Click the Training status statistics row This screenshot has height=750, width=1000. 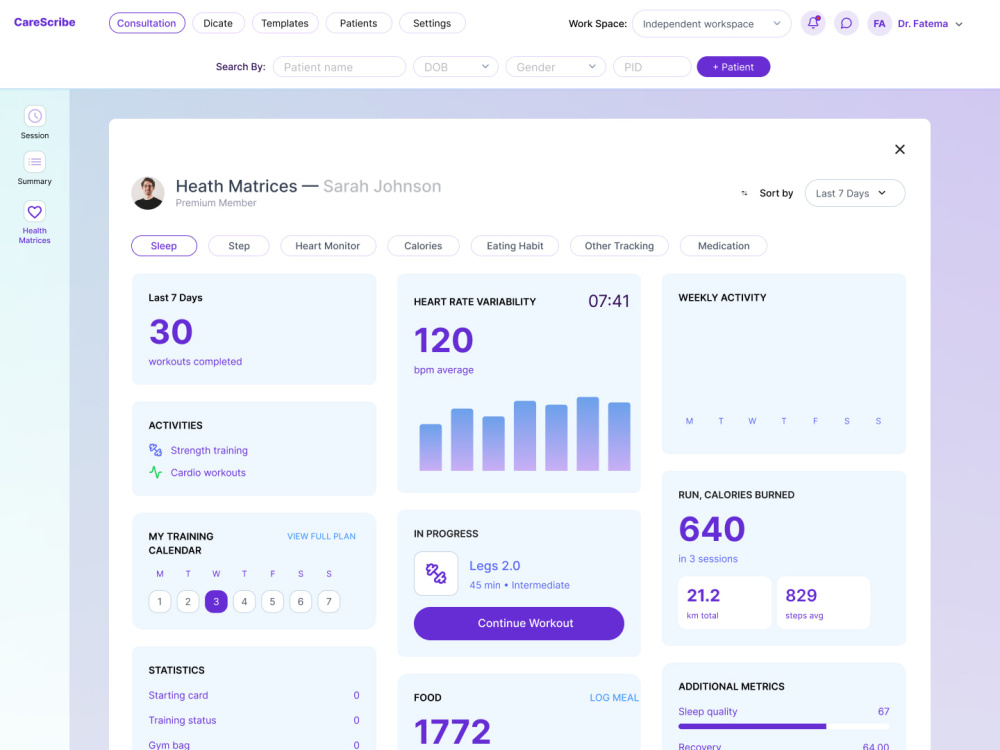(x=254, y=720)
